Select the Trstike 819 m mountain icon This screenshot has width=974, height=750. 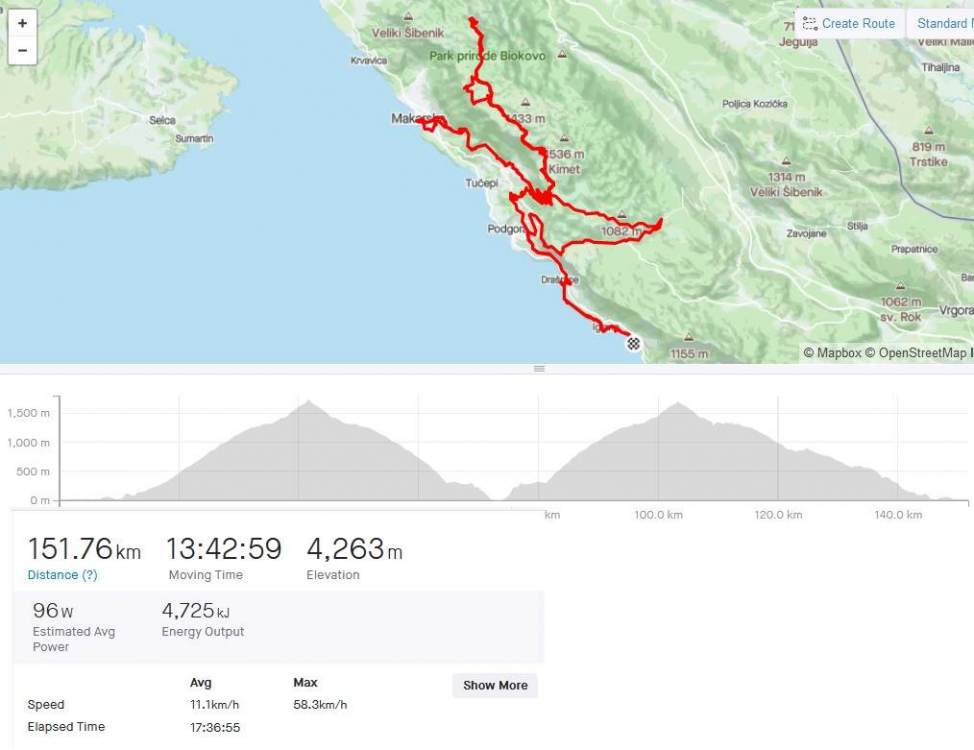point(928,131)
